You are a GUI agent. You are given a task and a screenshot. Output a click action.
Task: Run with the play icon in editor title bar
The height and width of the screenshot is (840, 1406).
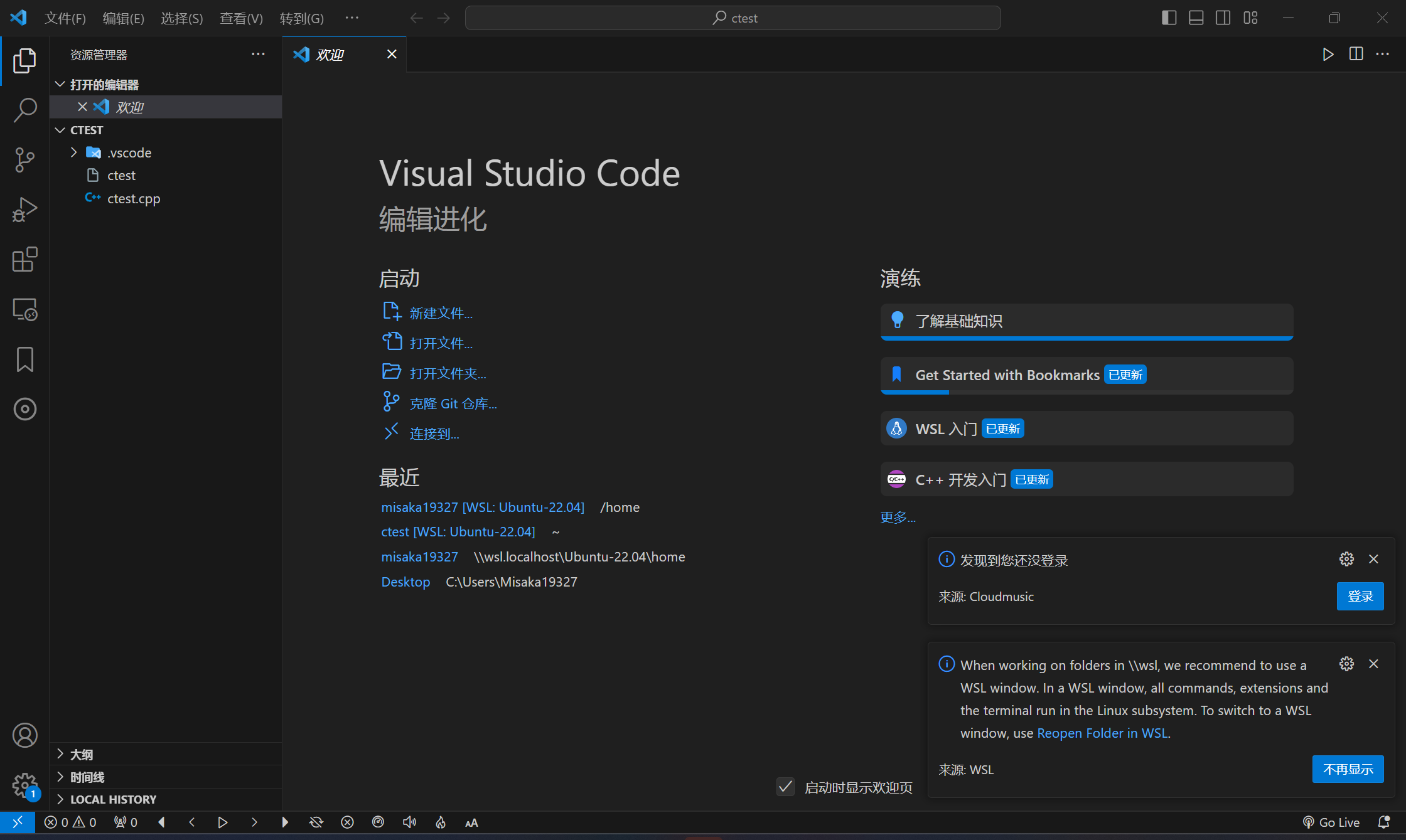click(1328, 55)
